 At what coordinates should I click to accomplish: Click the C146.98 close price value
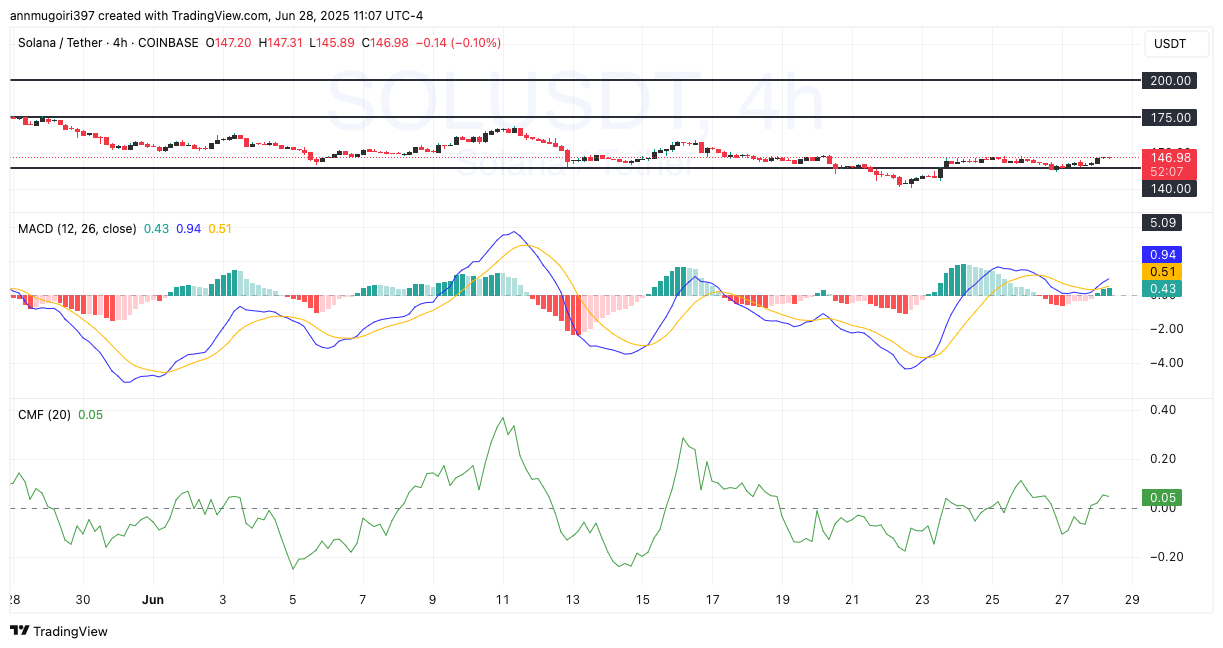pos(386,43)
